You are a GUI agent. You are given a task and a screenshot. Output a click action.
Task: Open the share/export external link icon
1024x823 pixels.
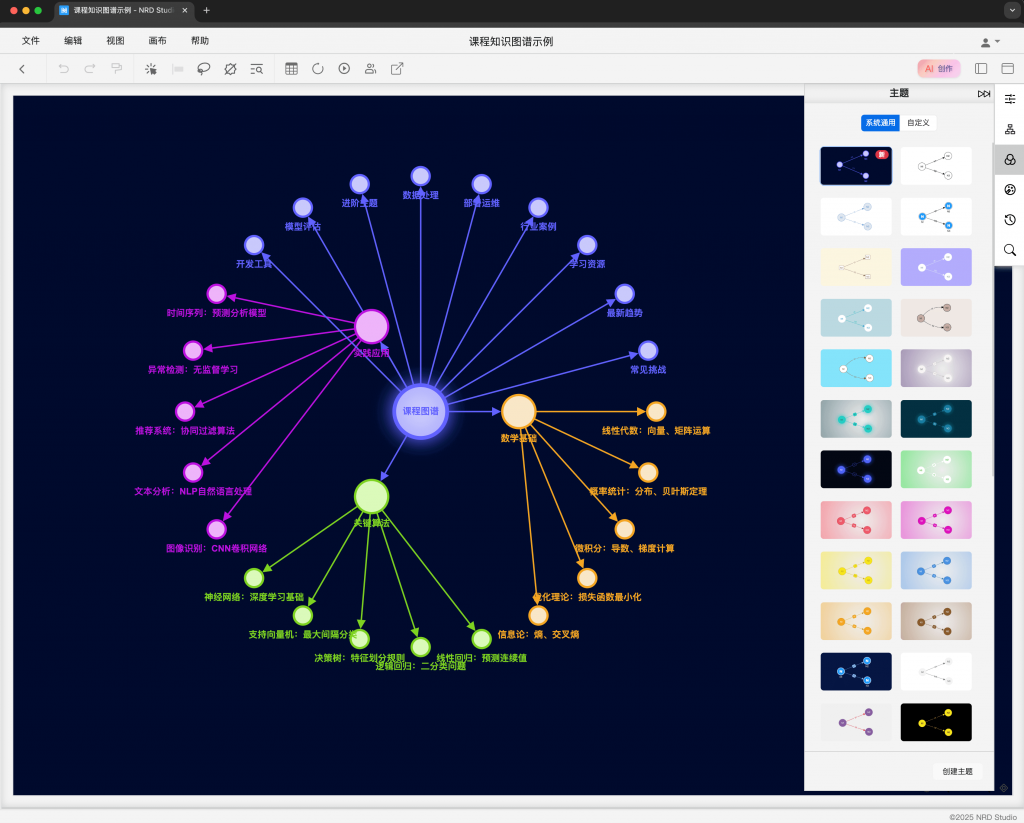tap(397, 69)
